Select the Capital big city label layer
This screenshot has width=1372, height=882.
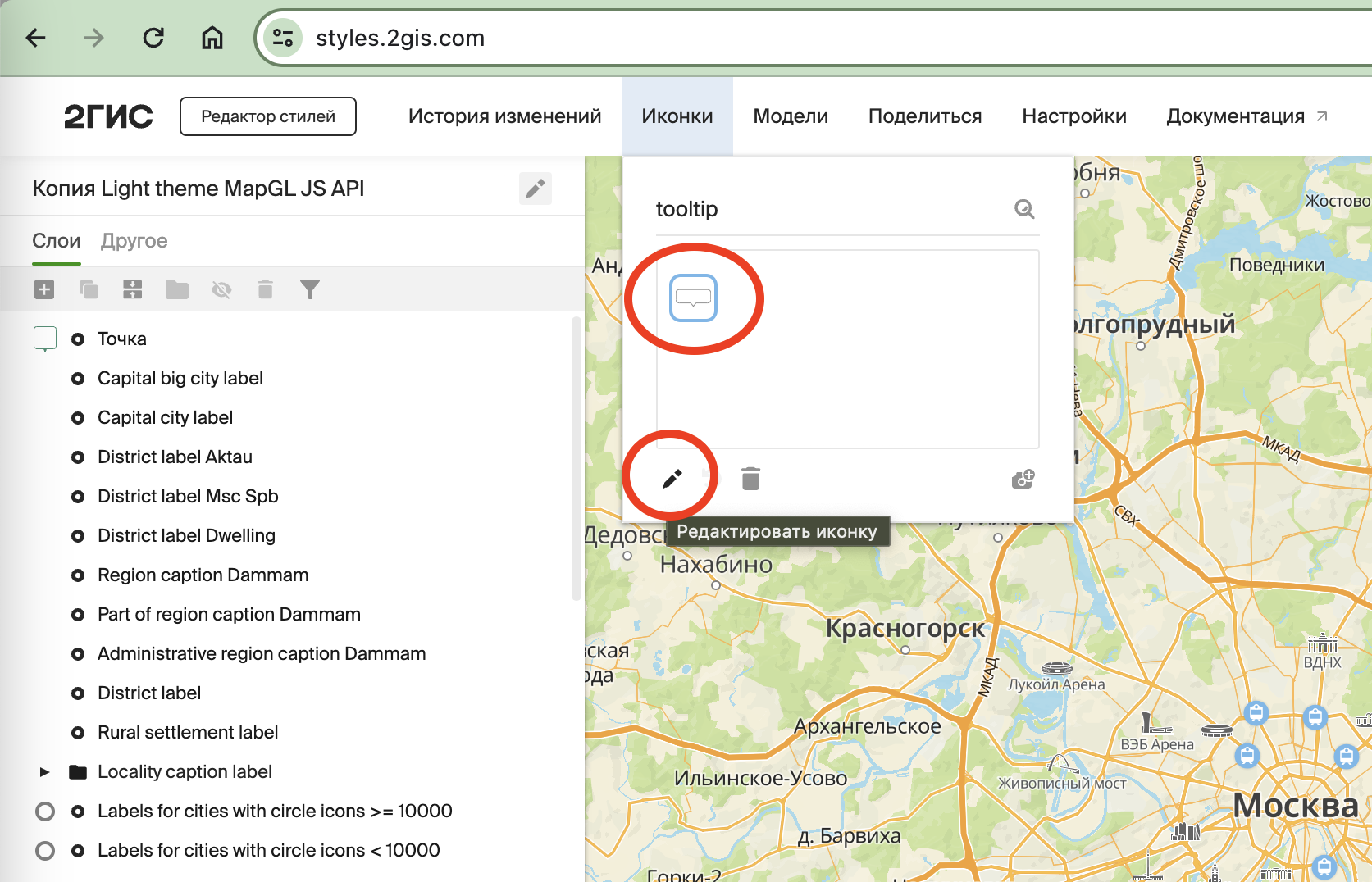coord(180,379)
